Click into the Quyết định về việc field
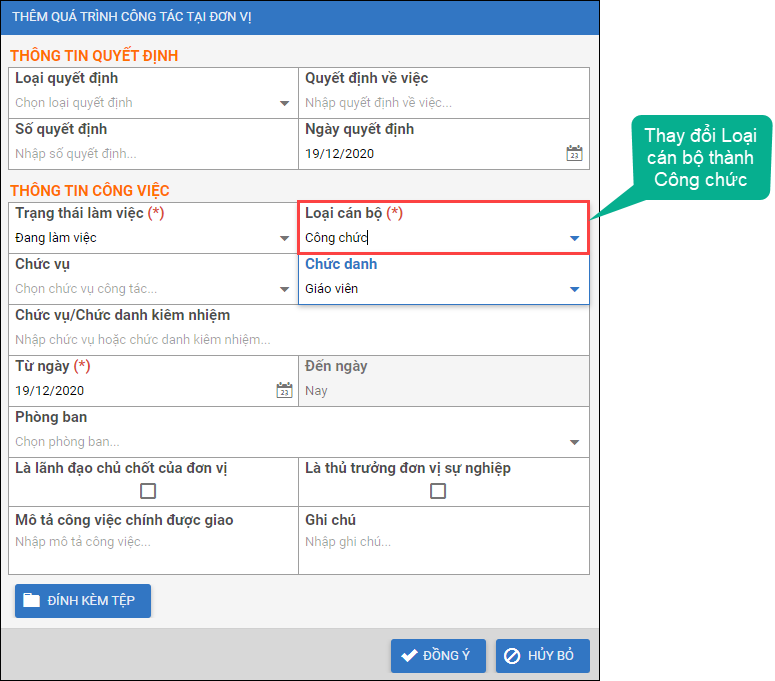The image size is (775, 681). (x=440, y=102)
